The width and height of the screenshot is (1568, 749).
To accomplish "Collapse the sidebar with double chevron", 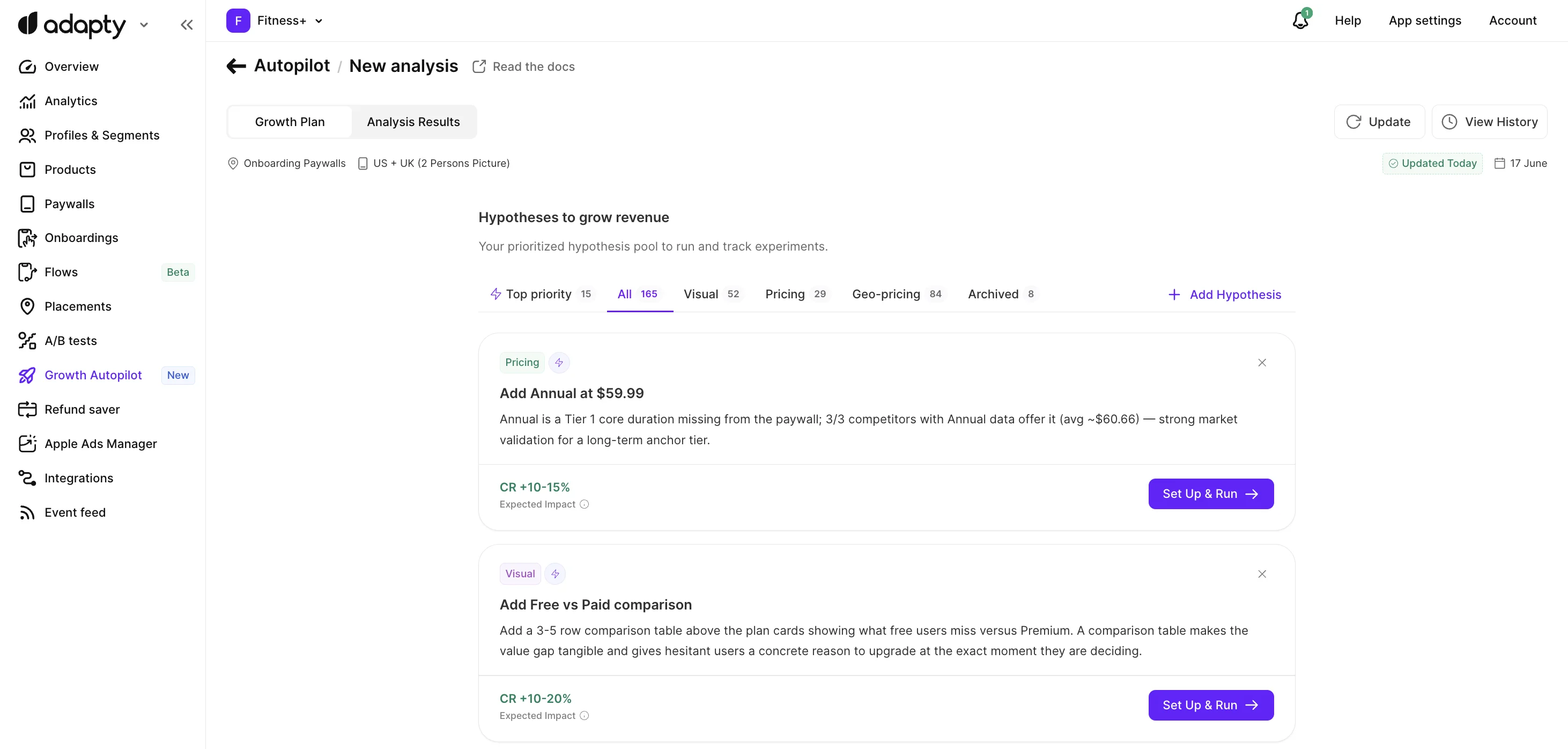I will coord(187,25).
